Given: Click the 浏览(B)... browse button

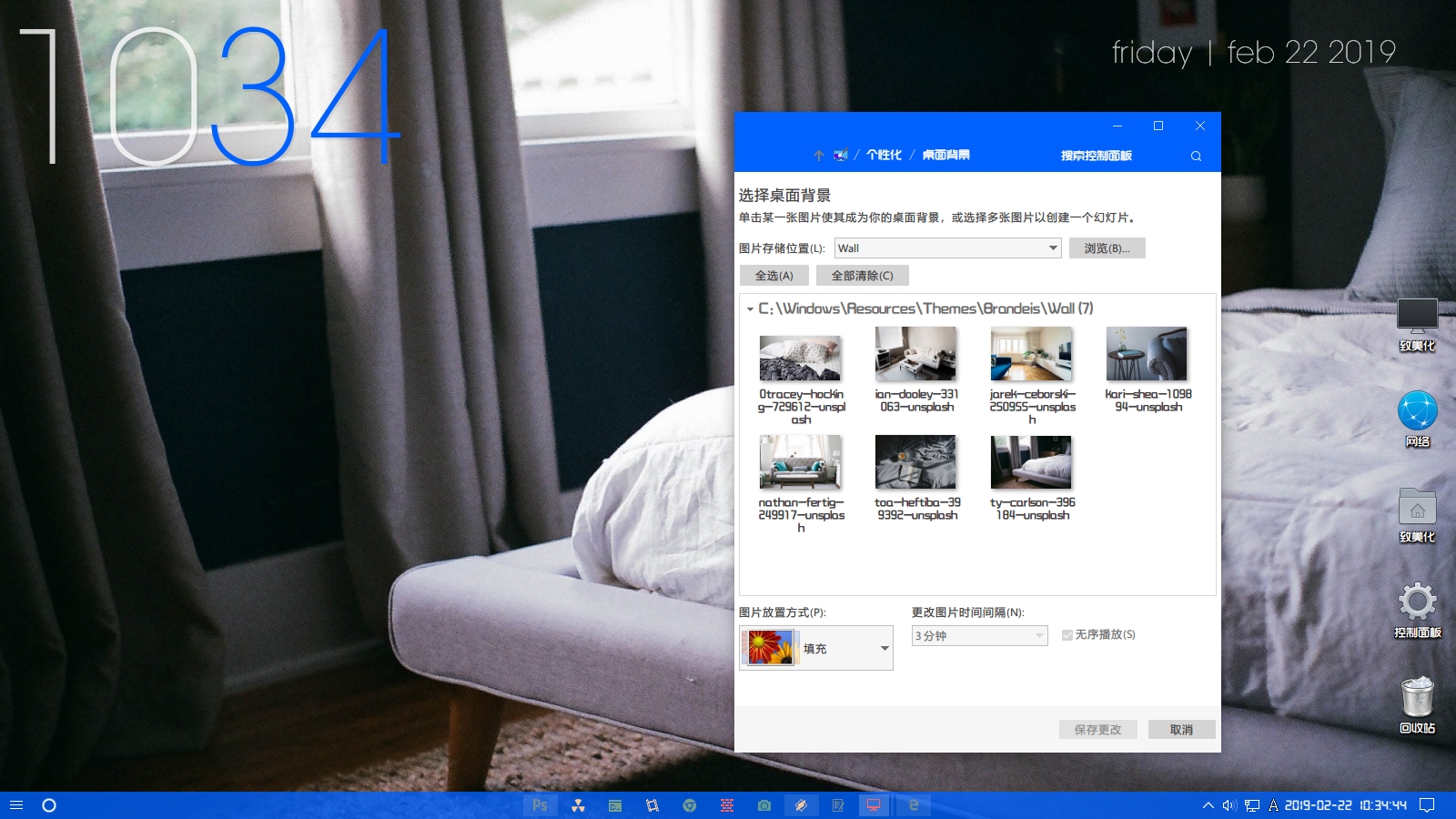Looking at the screenshot, I should 1107,248.
